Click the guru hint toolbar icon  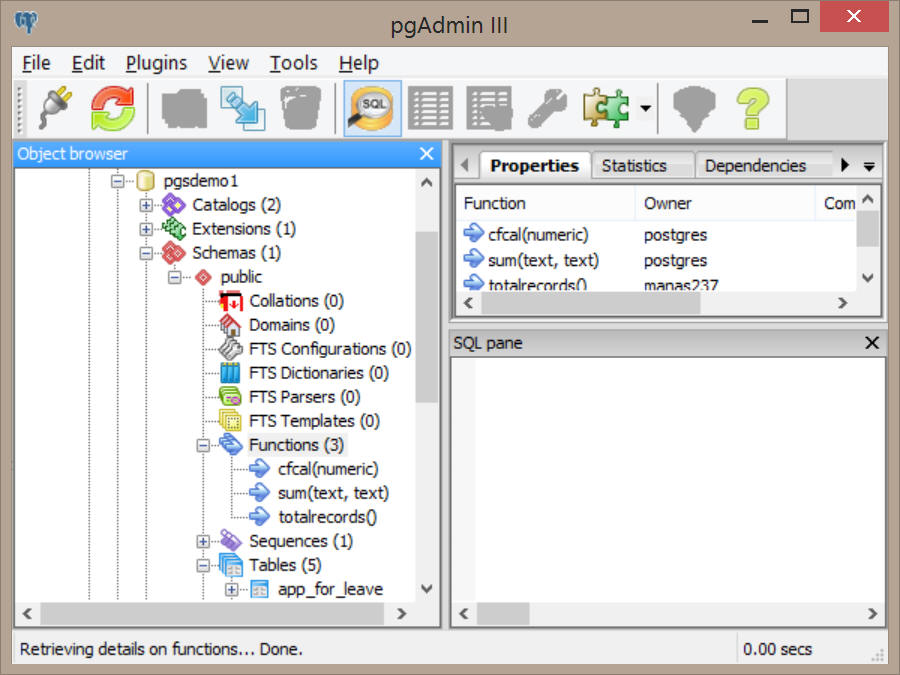(x=695, y=108)
